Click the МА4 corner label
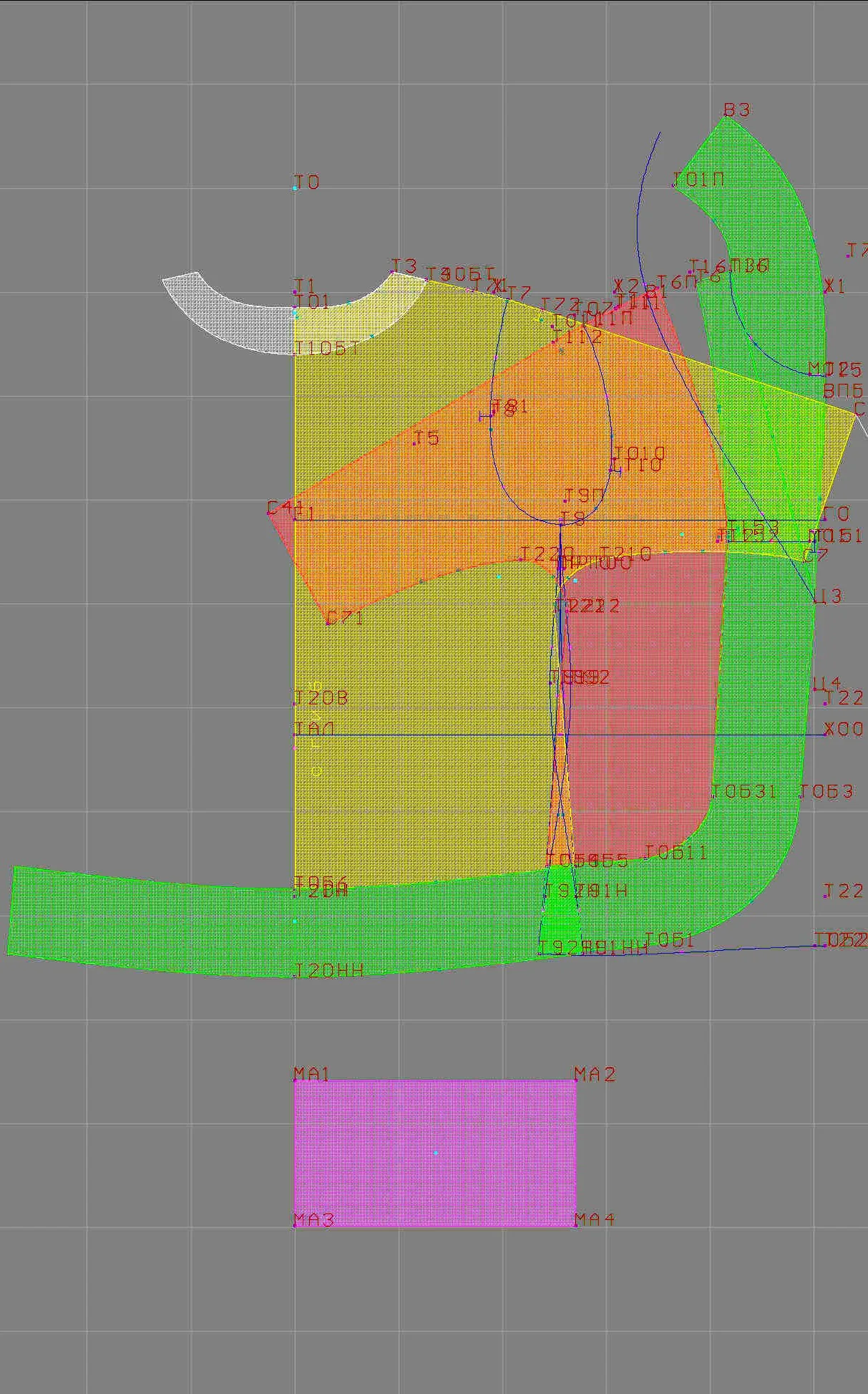868x1394 pixels. 595,1219
